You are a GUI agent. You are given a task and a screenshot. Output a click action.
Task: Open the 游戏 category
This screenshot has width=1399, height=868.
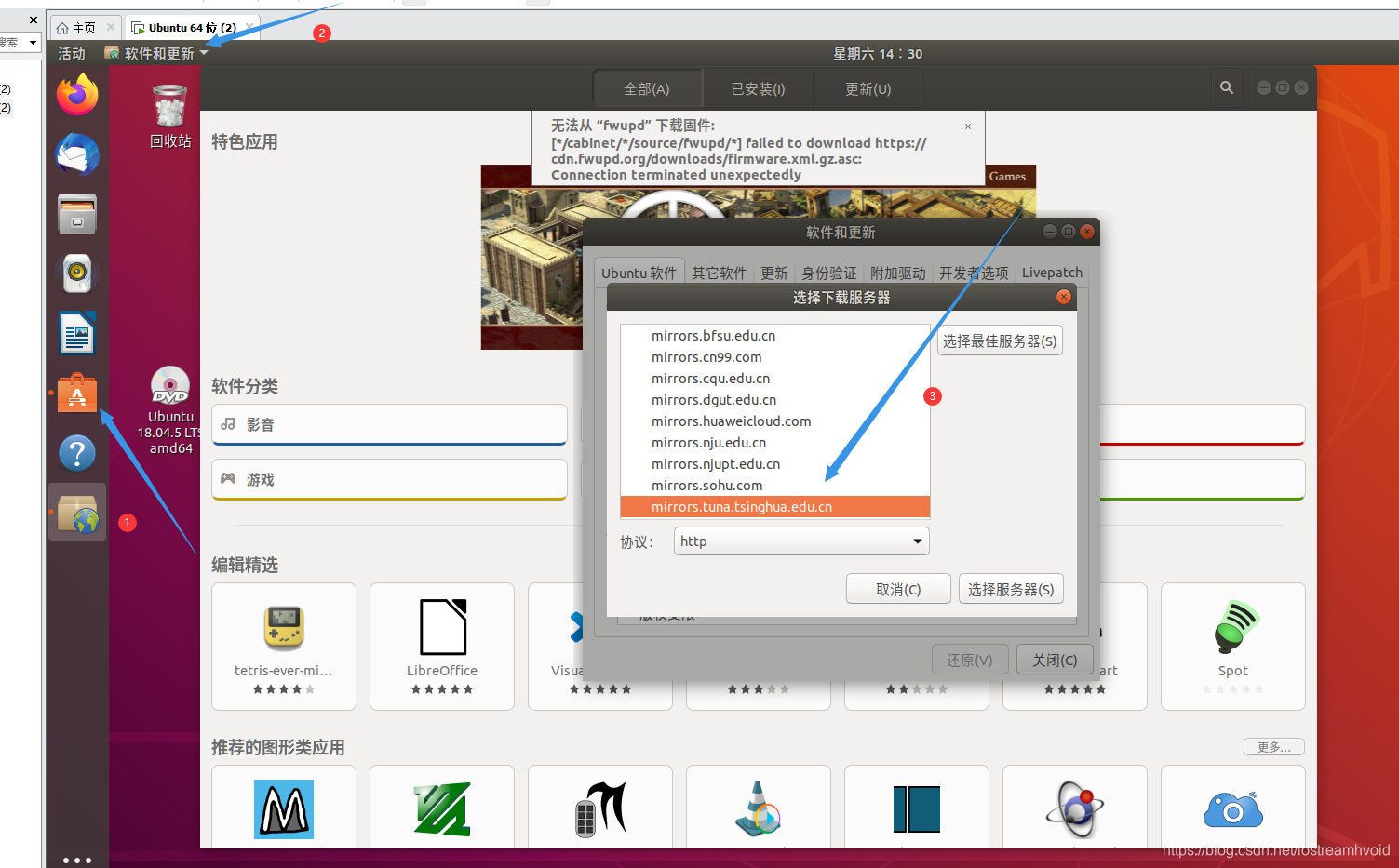point(389,479)
